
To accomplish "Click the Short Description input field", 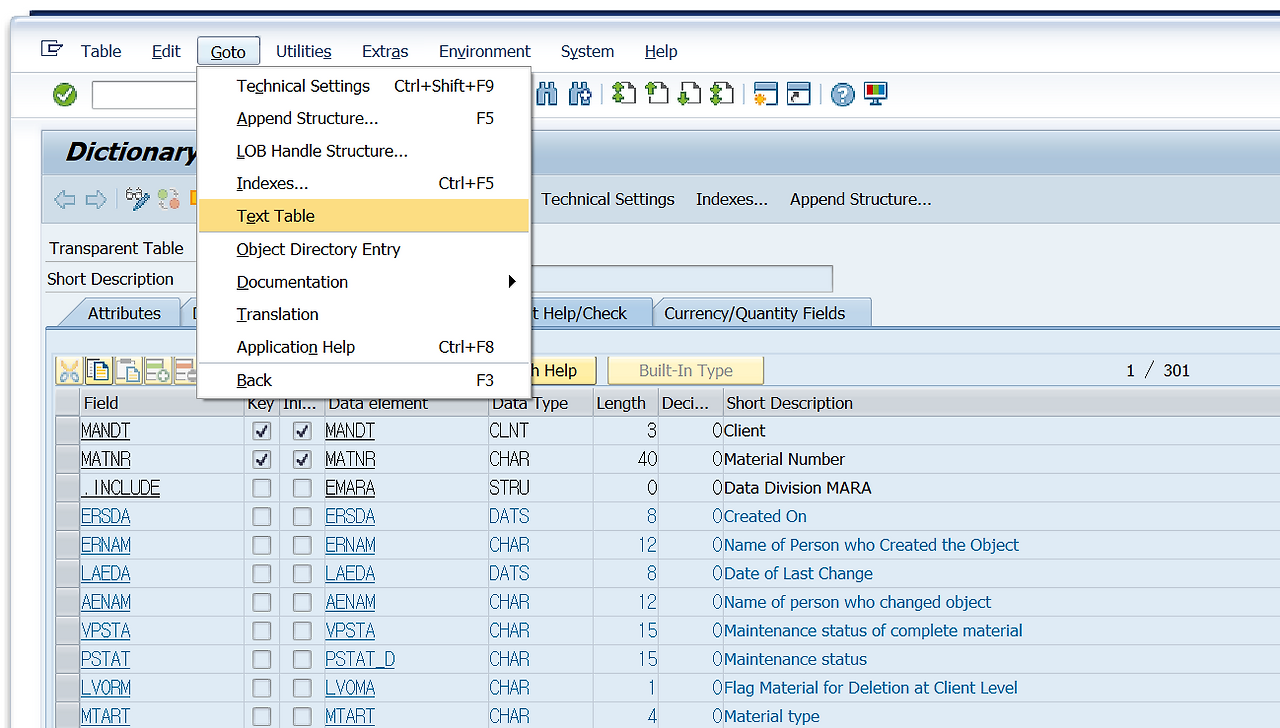I will [x=681, y=279].
